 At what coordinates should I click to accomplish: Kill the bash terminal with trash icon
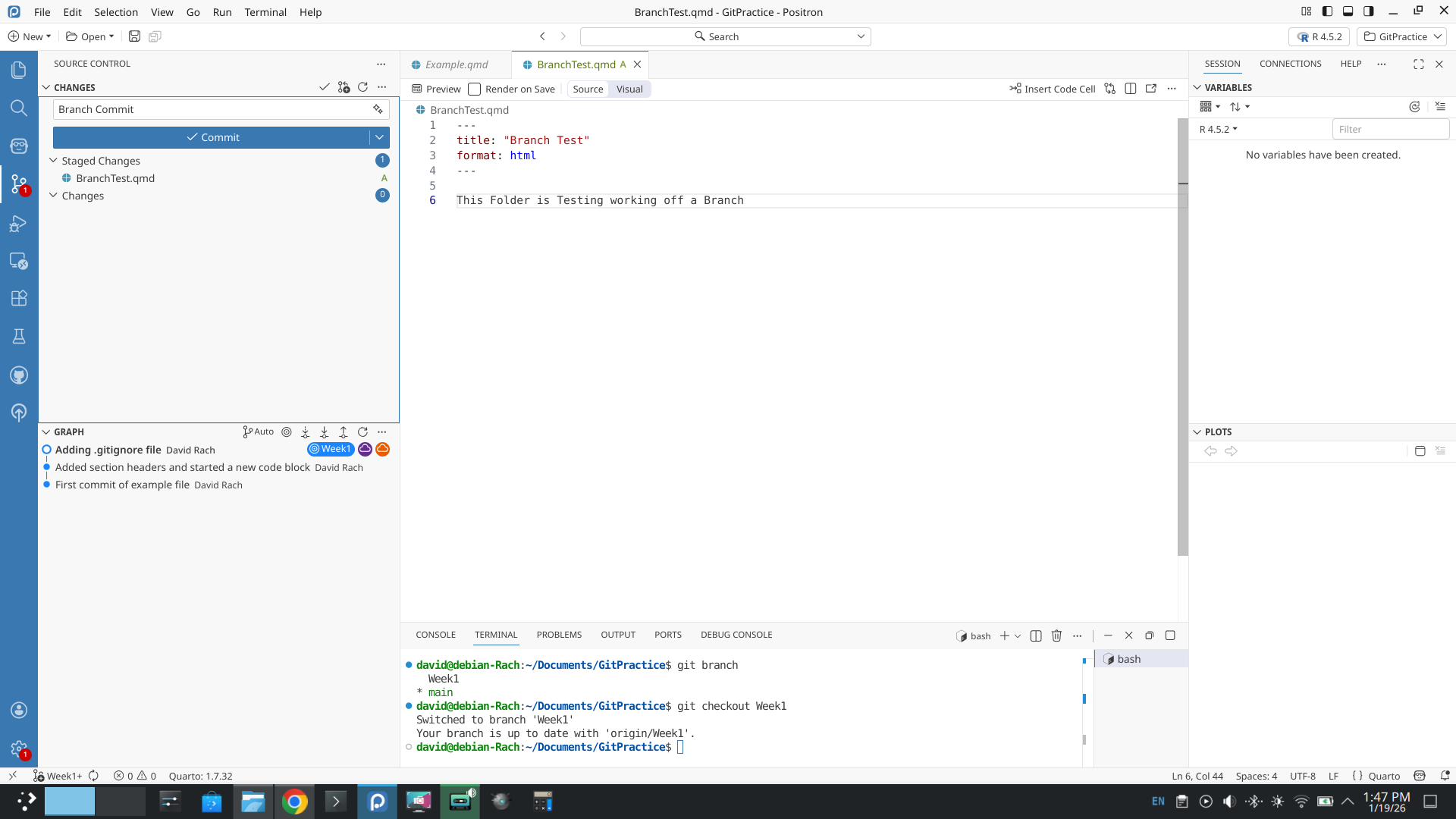pyautogui.click(x=1056, y=635)
